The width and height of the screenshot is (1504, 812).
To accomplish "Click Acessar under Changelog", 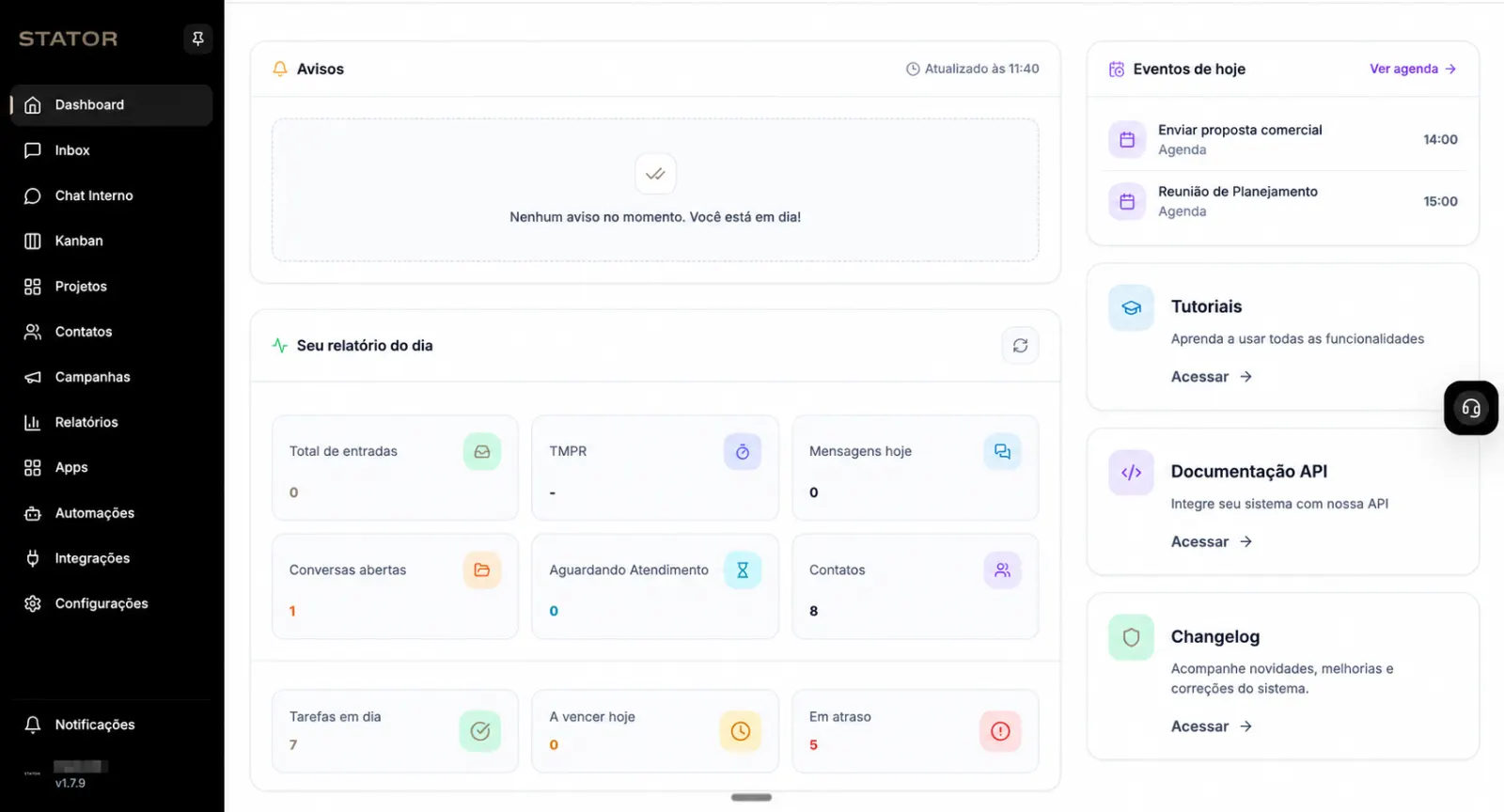I will [x=1211, y=726].
